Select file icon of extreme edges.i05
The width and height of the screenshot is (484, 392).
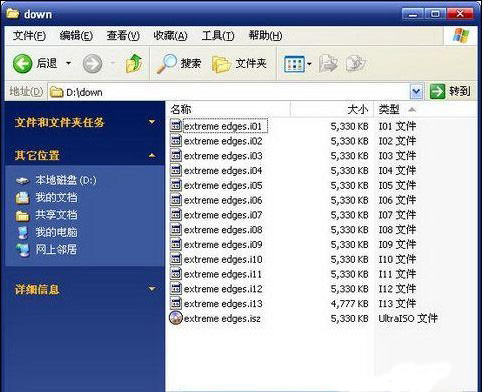point(176,185)
